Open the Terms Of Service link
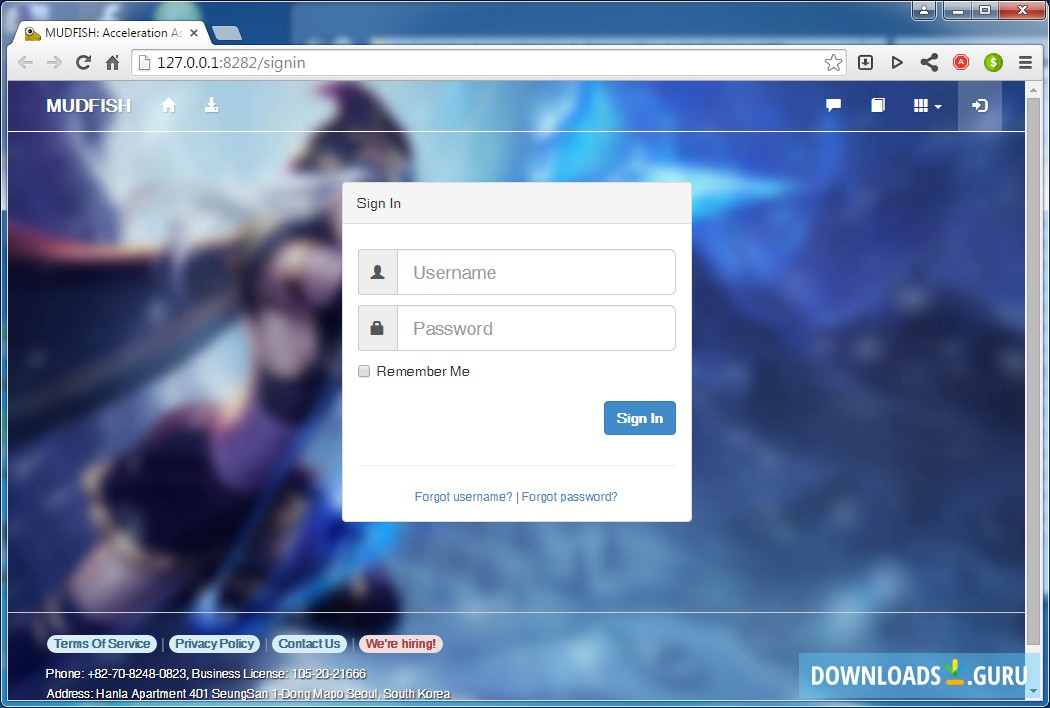 (x=102, y=644)
